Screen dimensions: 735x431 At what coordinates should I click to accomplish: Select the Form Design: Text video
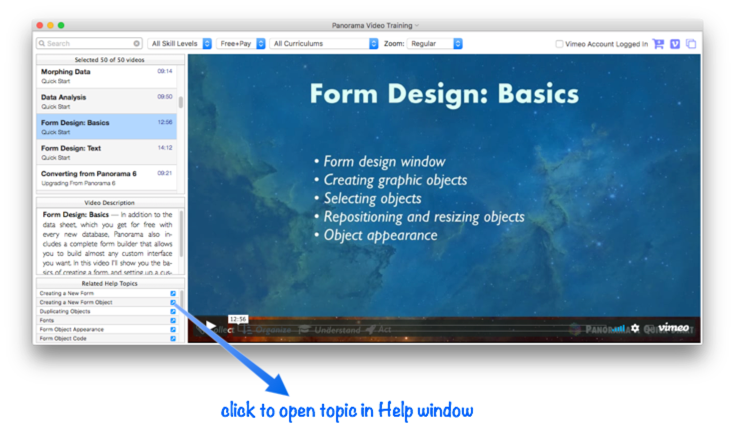click(107, 152)
